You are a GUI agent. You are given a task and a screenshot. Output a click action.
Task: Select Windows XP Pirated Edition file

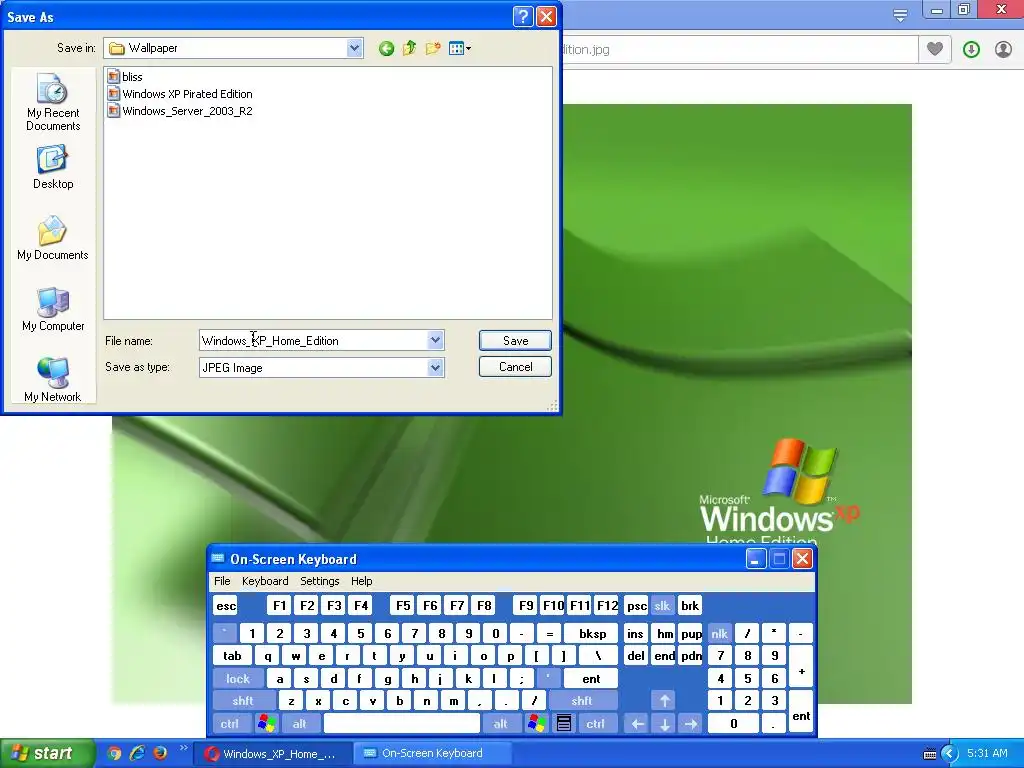click(x=180, y=93)
